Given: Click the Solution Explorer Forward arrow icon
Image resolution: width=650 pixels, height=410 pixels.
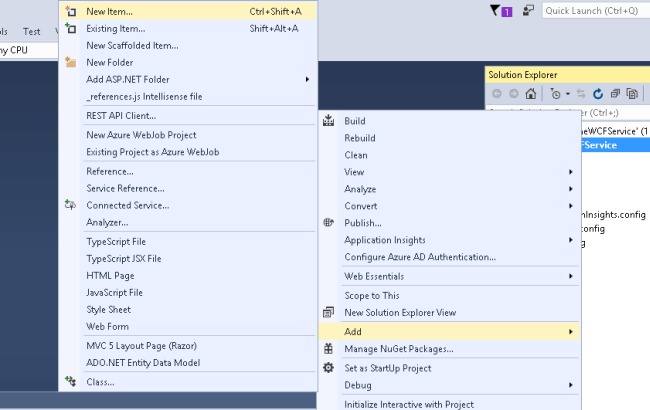Looking at the screenshot, I should (514, 94).
